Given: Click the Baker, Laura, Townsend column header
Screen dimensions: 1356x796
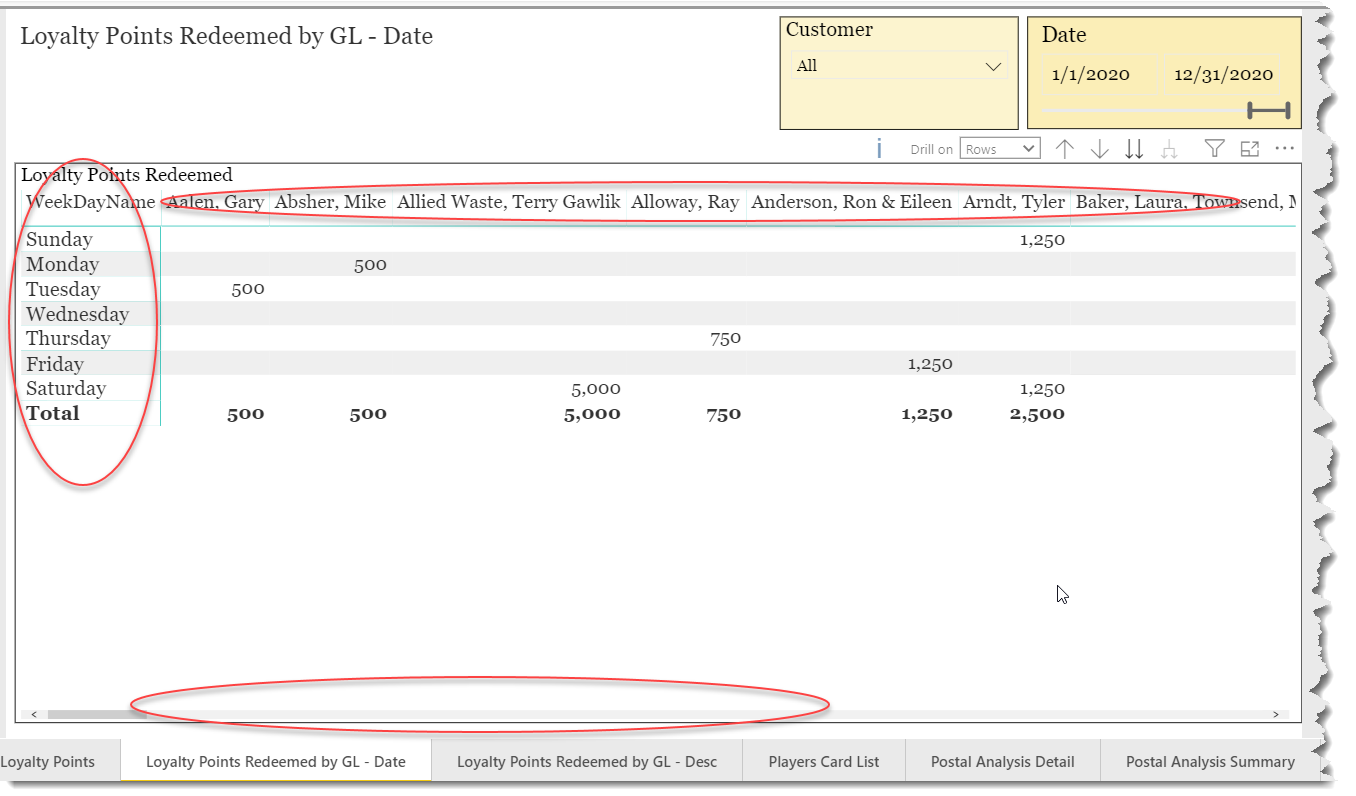Looking at the screenshot, I should point(1184,202).
